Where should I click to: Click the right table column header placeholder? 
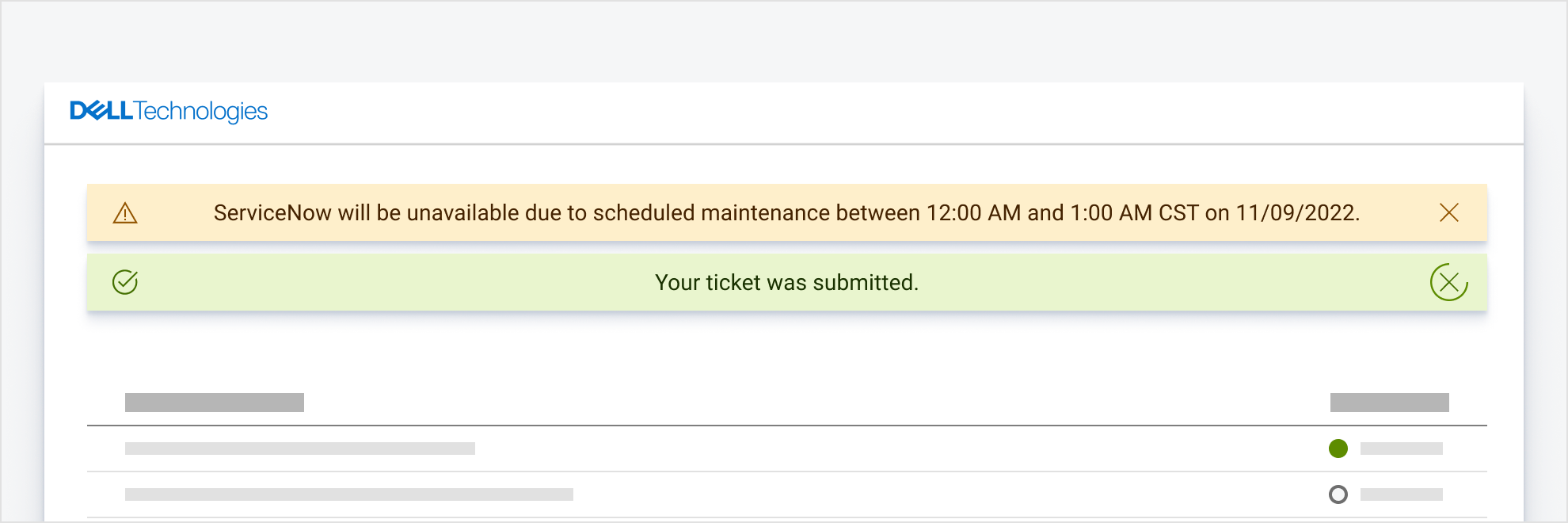point(1389,403)
